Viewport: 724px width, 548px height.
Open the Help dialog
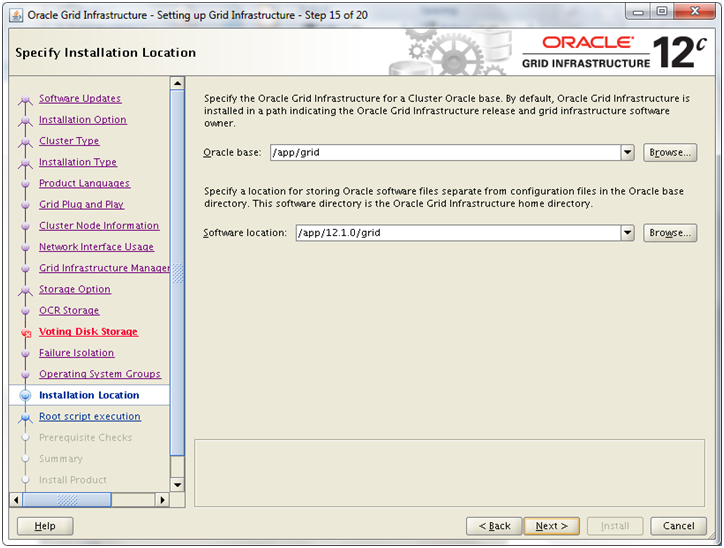[45, 526]
